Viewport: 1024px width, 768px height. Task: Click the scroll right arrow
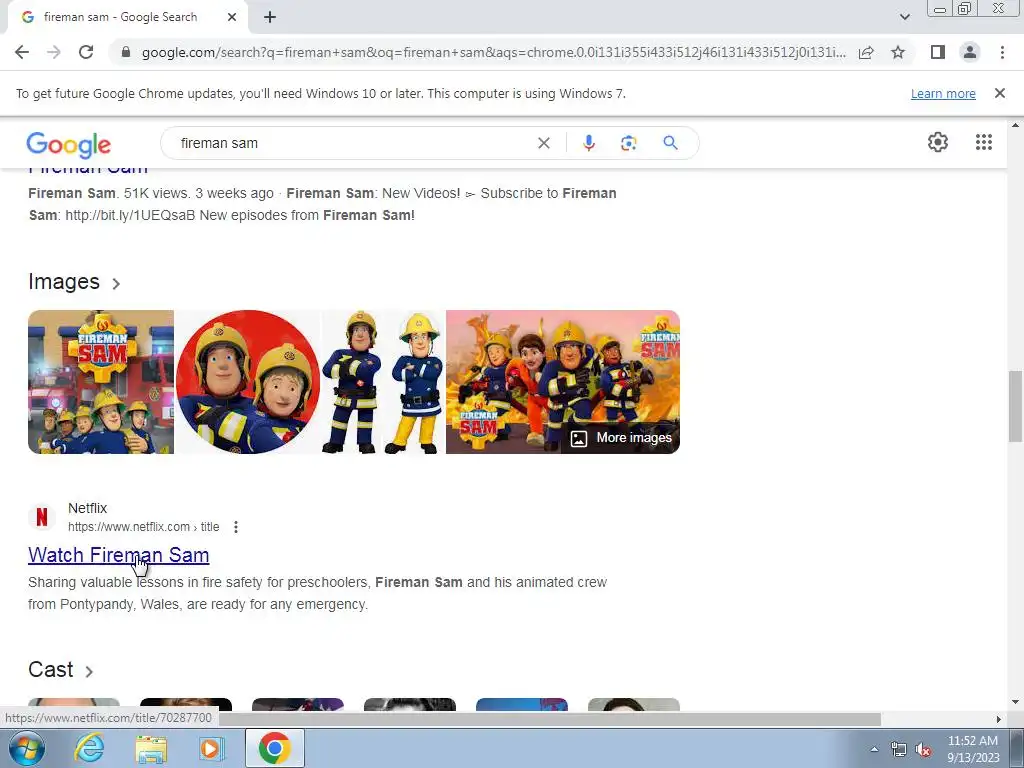coord(998,719)
